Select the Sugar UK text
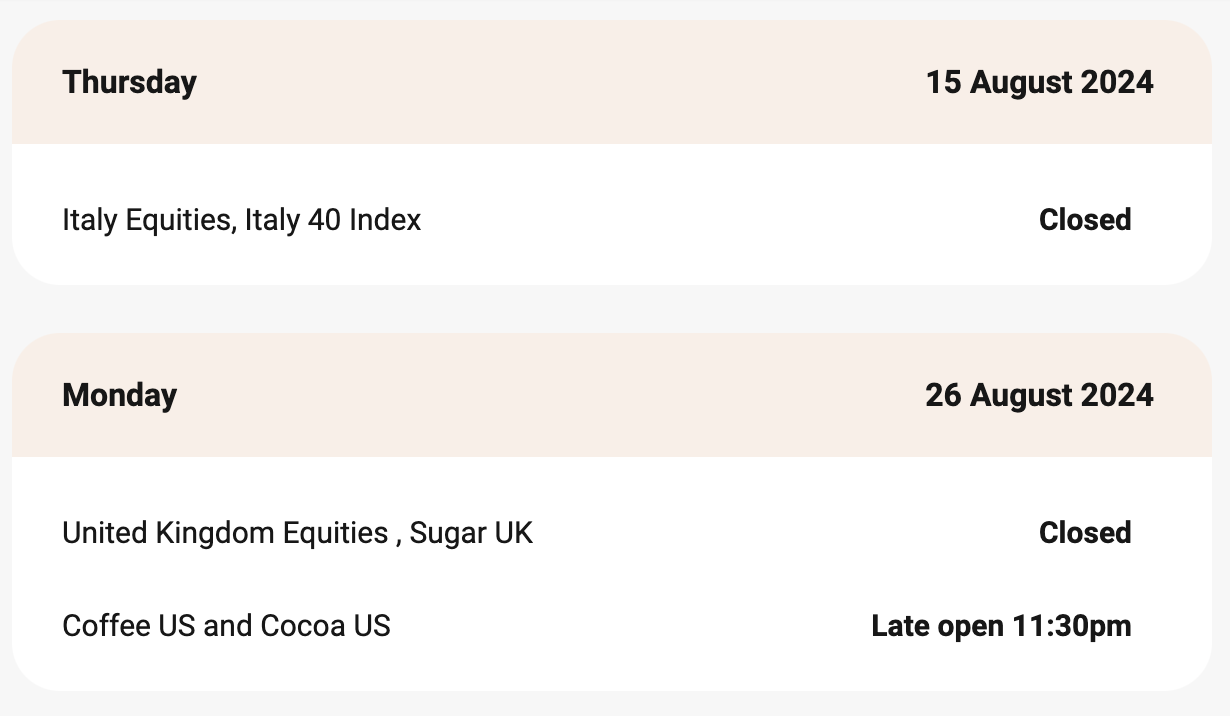This screenshot has height=716, width=1230. 471,533
